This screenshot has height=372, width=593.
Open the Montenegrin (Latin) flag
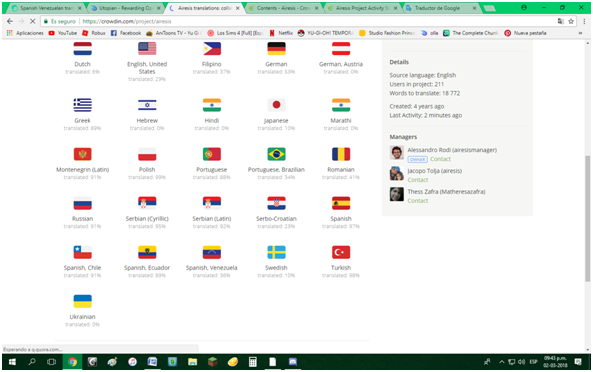point(82,154)
